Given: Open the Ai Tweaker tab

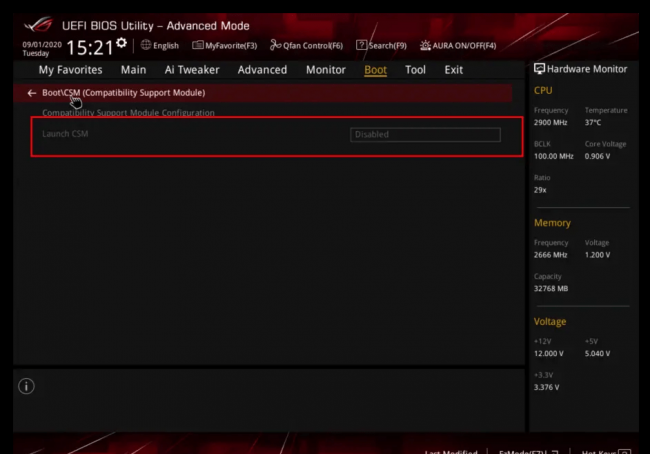Looking at the screenshot, I should pyautogui.click(x=192, y=70).
